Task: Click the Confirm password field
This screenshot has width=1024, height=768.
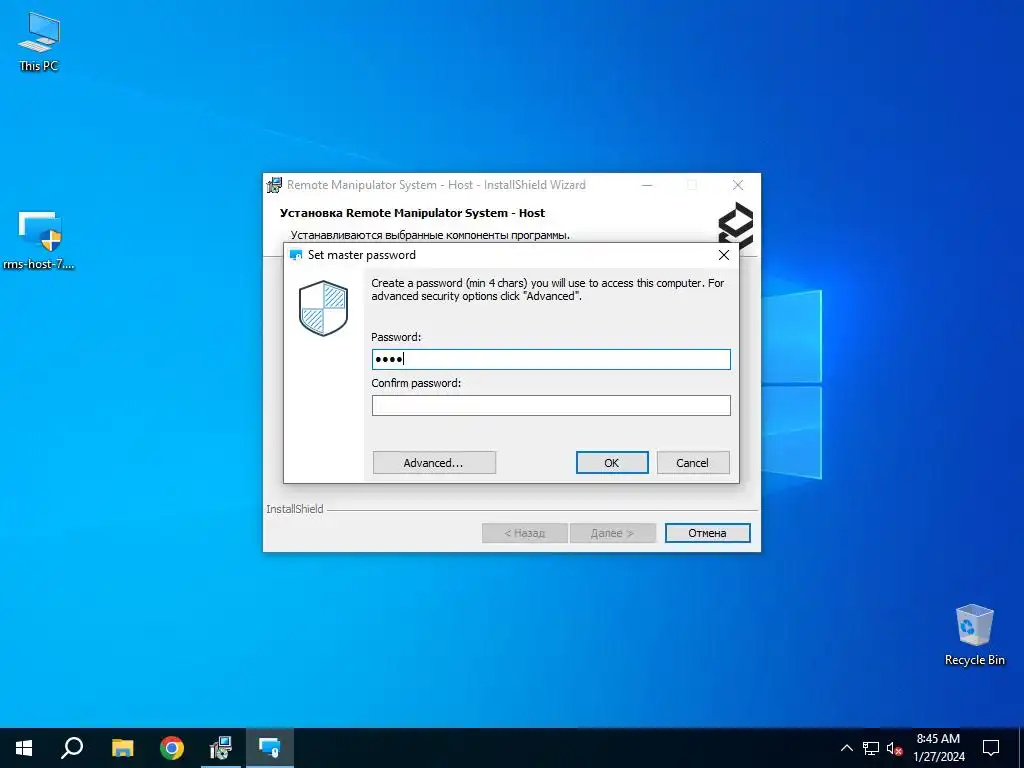Action: 551,406
